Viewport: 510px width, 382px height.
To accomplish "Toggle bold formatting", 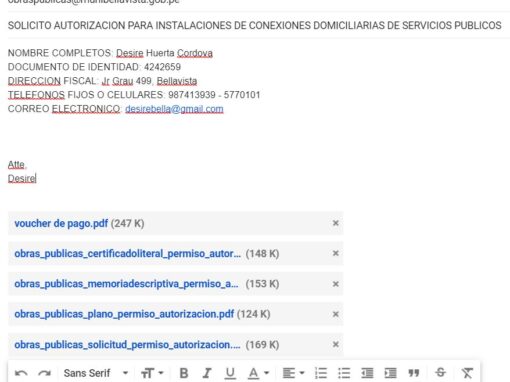I will pyautogui.click(x=184, y=373).
